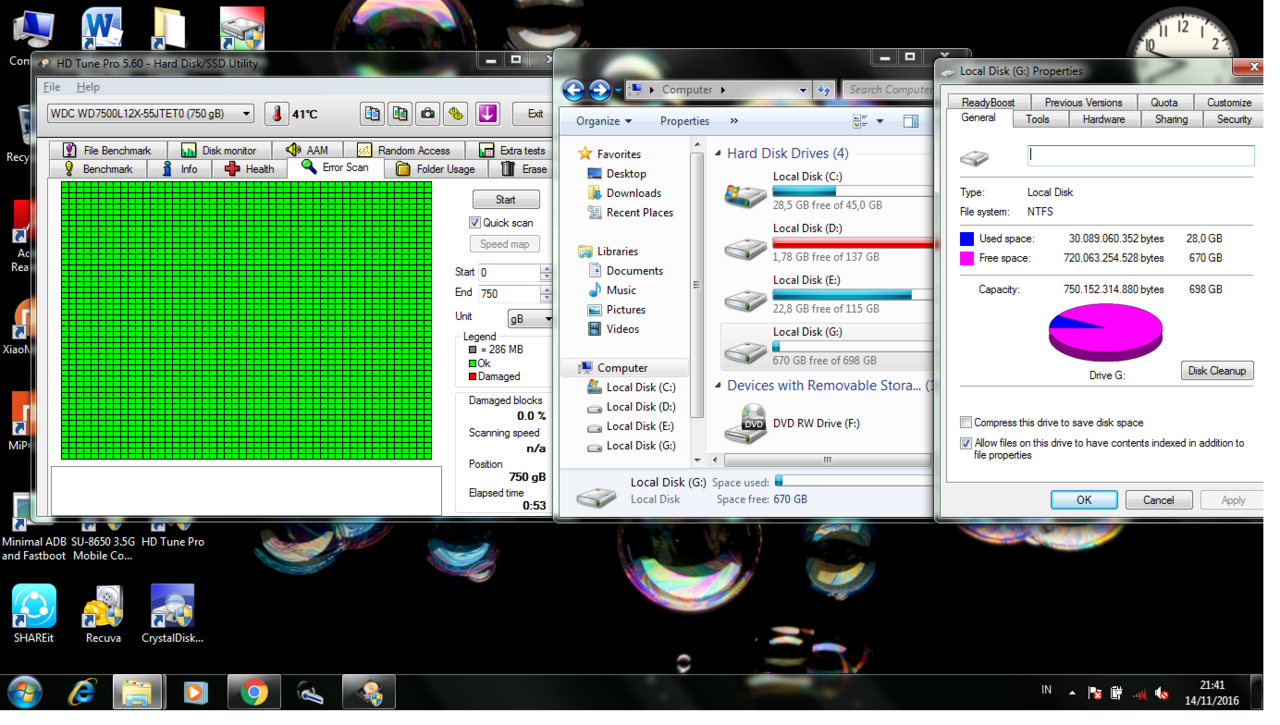1280x725 pixels.
Task: Click the copy screenshot to clipboard icon
Action: (x=400, y=114)
